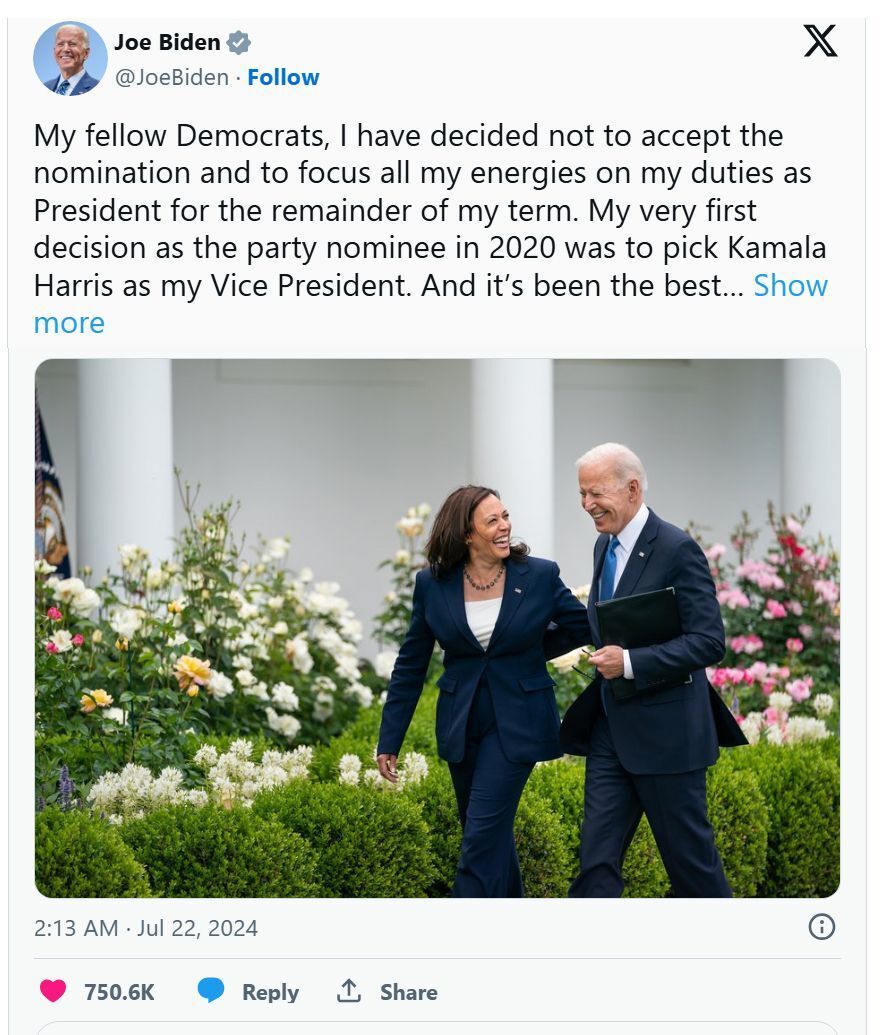
Task: View the 750.6K likes count
Action: pyautogui.click(x=119, y=992)
